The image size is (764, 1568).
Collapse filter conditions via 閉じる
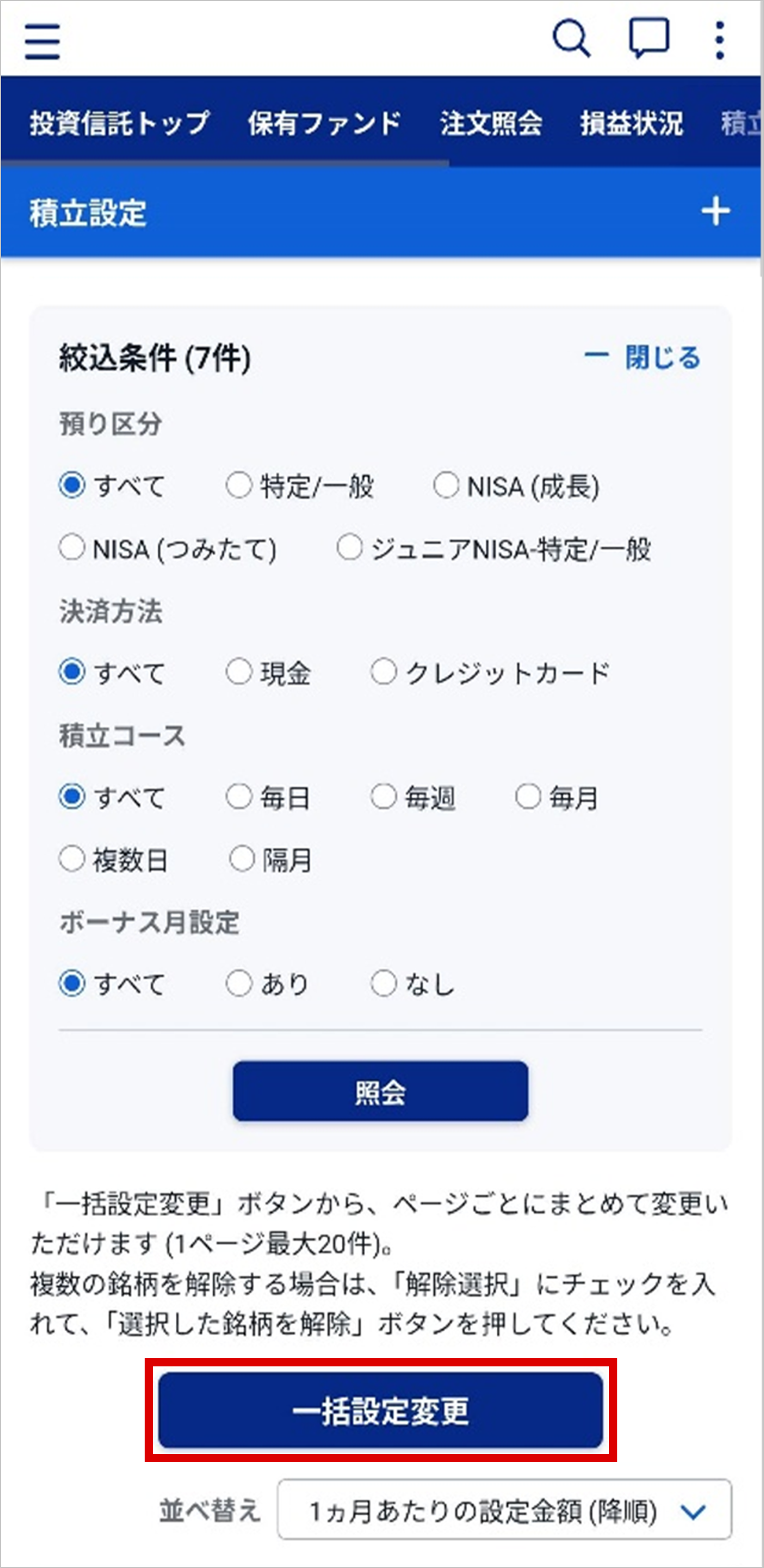tap(643, 357)
